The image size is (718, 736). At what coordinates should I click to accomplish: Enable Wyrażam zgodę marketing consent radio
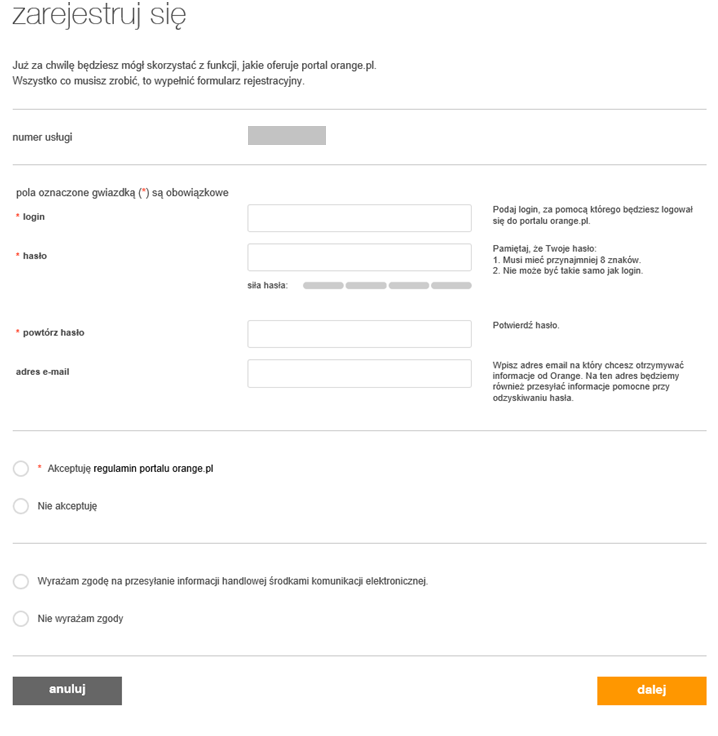pos(21,581)
